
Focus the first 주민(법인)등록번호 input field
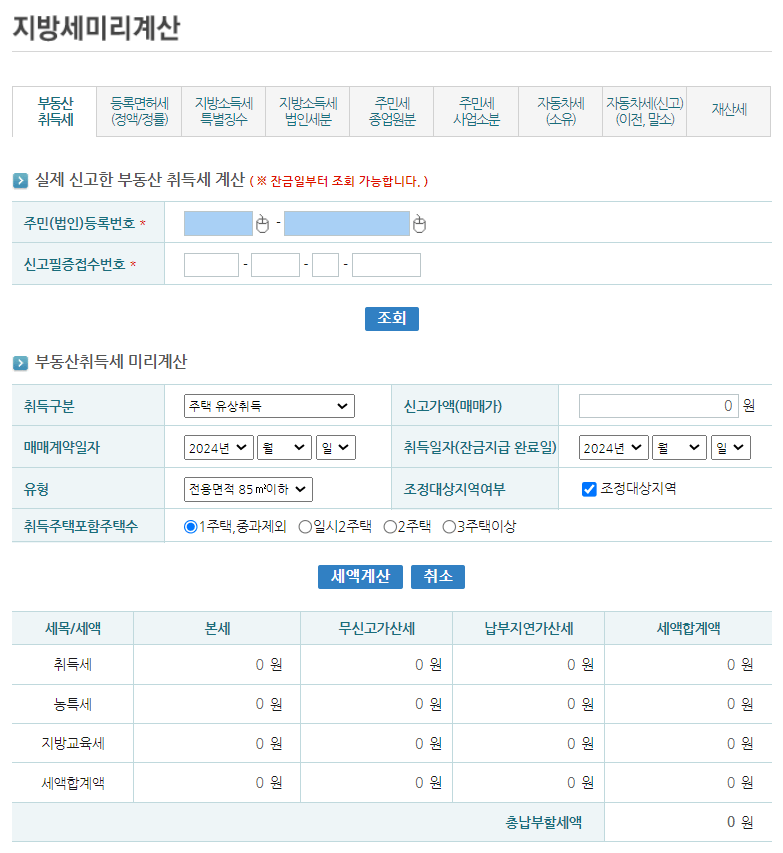click(218, 224)
